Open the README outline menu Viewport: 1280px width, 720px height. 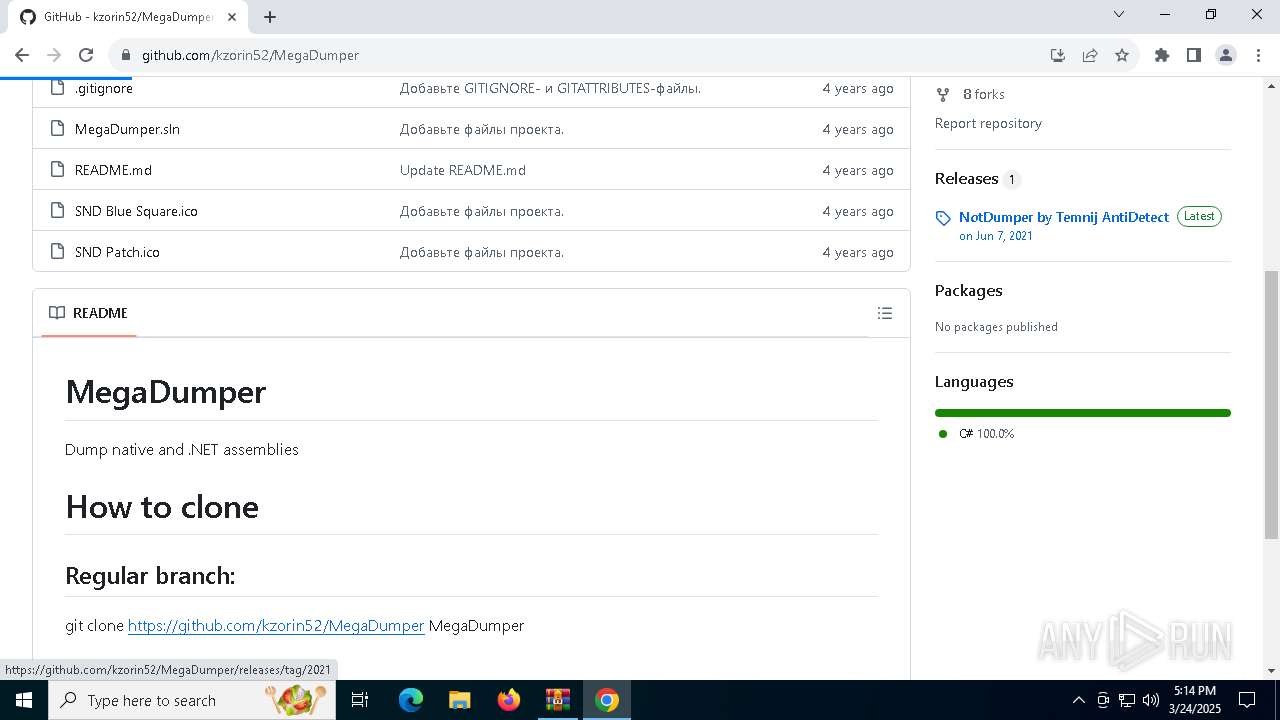885,313
